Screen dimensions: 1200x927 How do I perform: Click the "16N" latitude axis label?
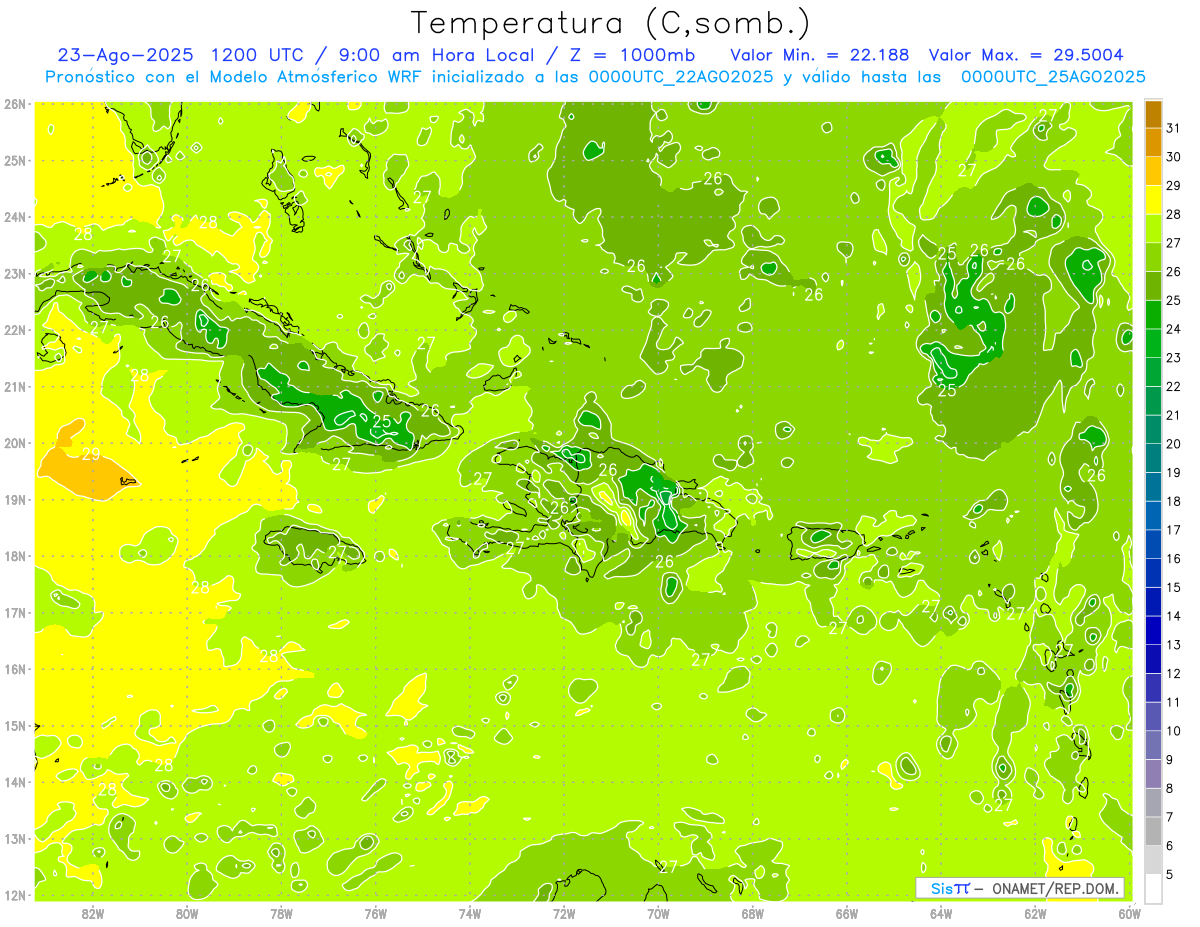(14, 669)
